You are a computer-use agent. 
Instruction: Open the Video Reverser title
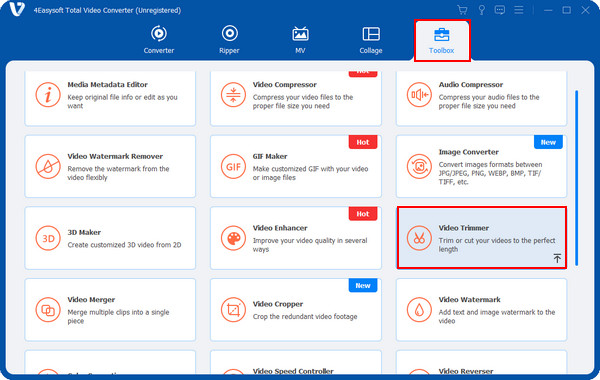pyautogui.click(x=466, y=371)
